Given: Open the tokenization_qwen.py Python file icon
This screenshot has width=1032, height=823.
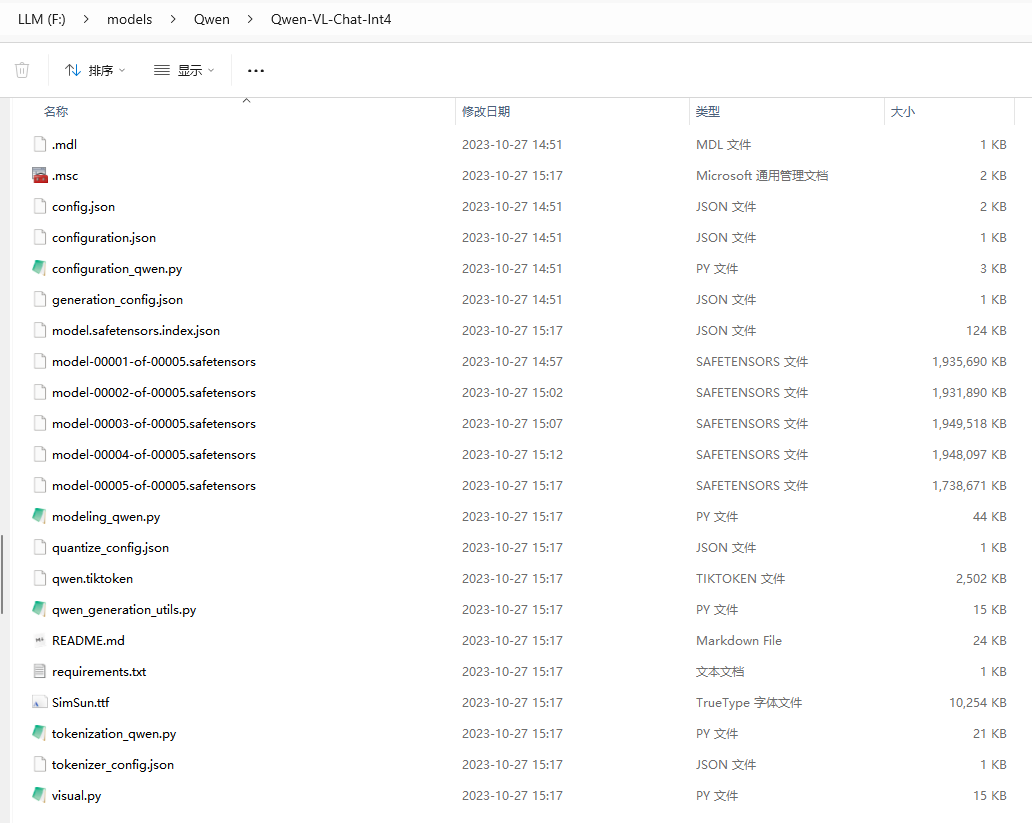Looking at the screenshot, I should (x=41, y=733).
